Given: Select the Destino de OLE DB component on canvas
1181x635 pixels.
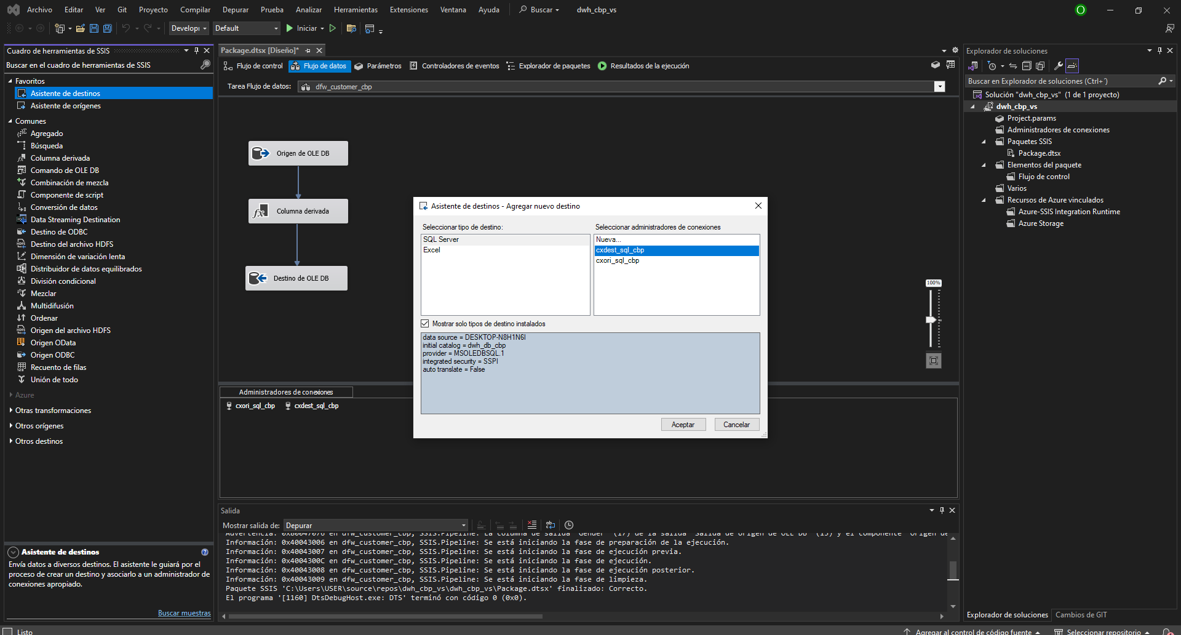Looking at the screenshot, I should click(297, 278).
